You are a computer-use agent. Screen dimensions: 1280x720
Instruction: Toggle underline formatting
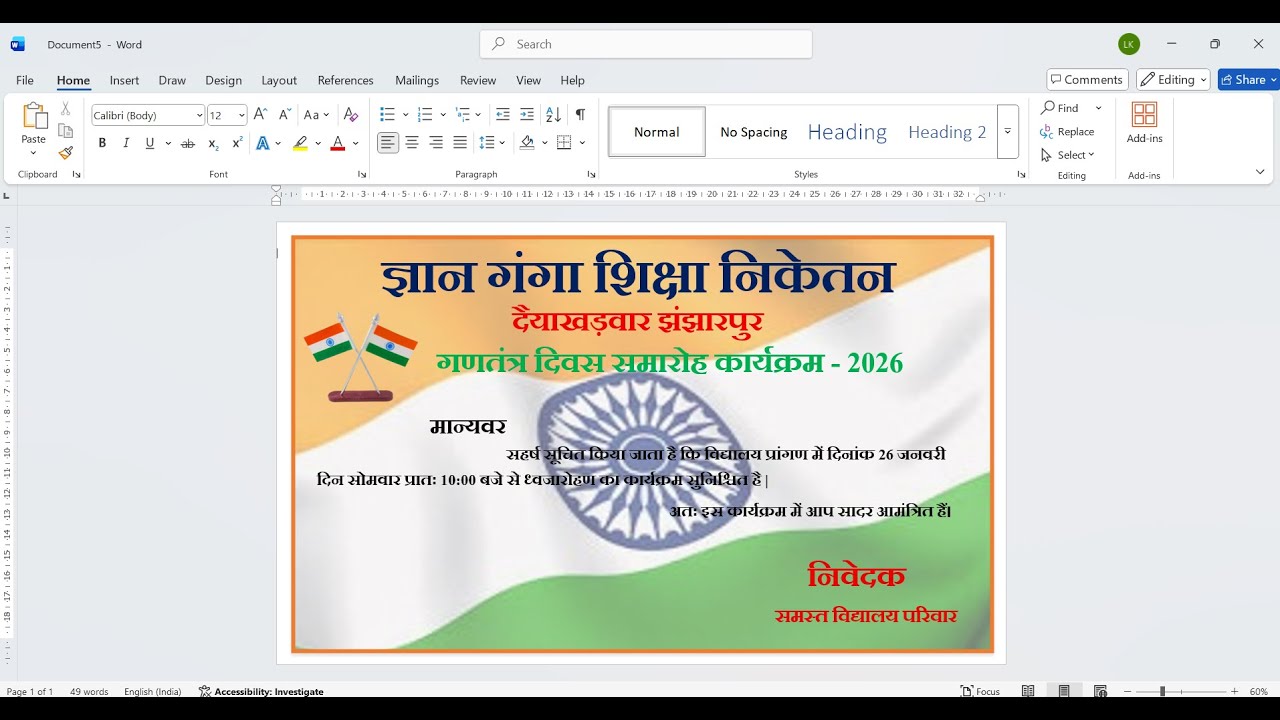[150, 143]
